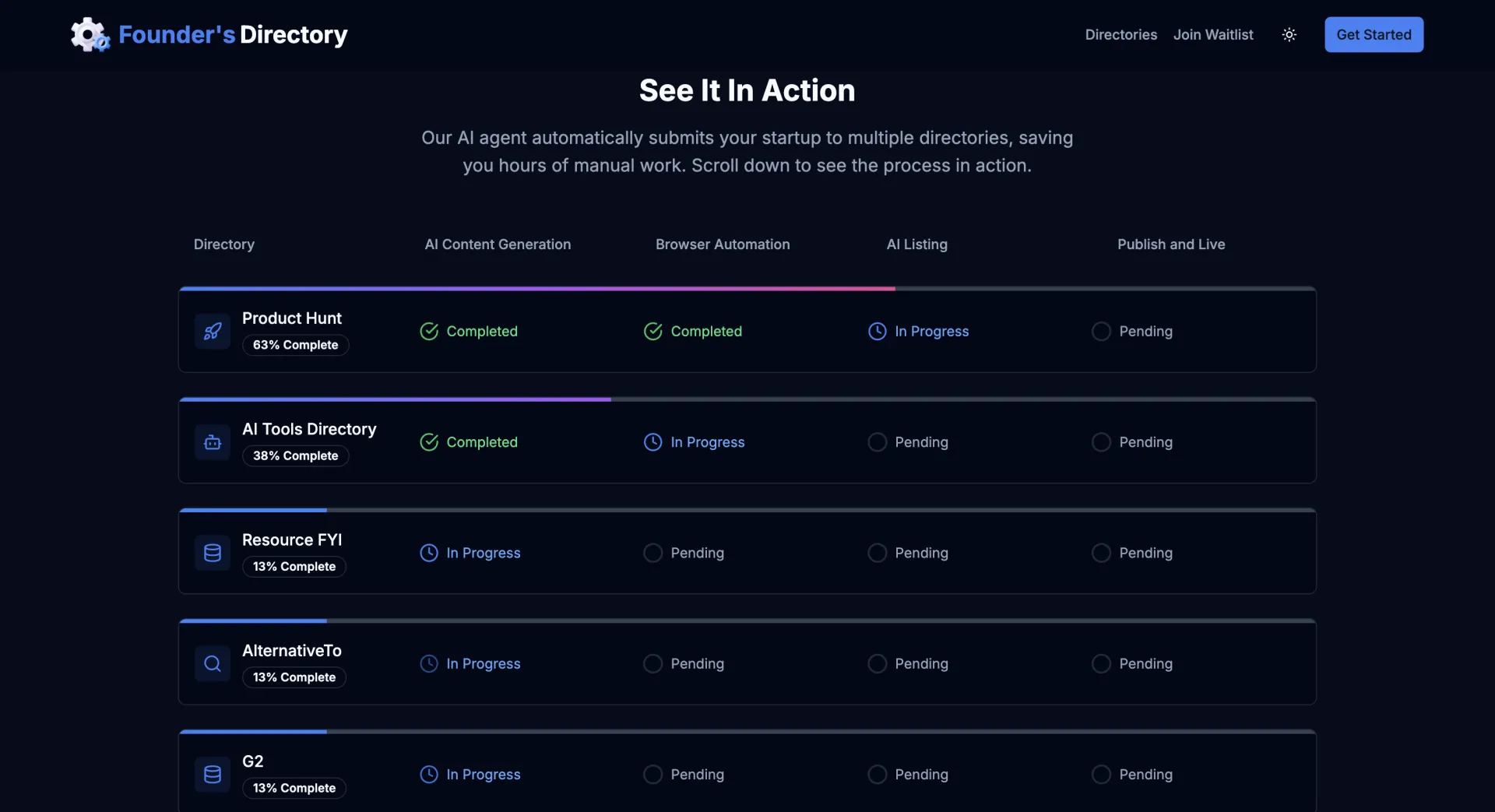Click the Get Started button
The height and width of the screenshot is (812, 1495).
1374,35
